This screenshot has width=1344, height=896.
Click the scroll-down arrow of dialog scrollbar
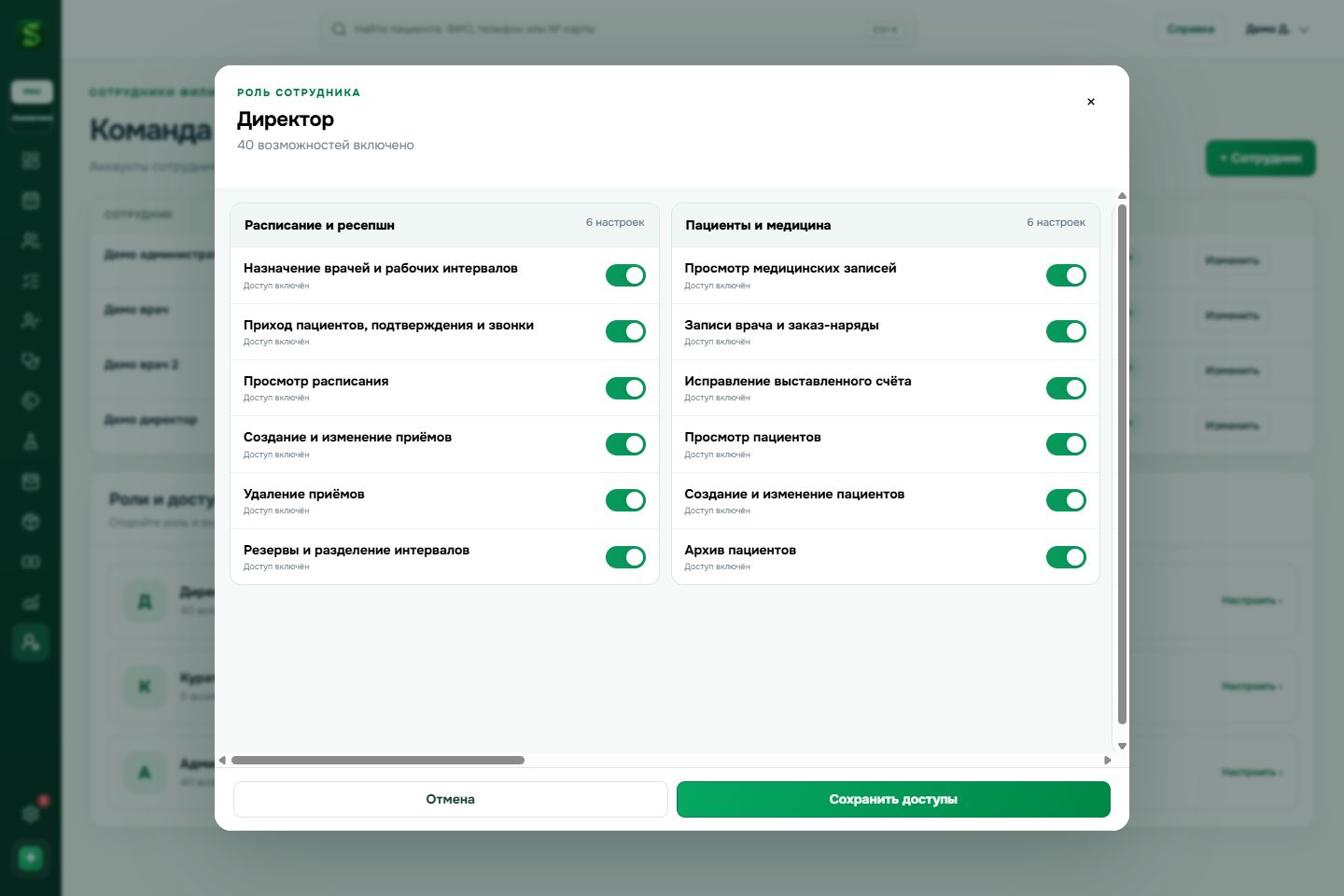pyautogui.click(x=1122, y=746)
